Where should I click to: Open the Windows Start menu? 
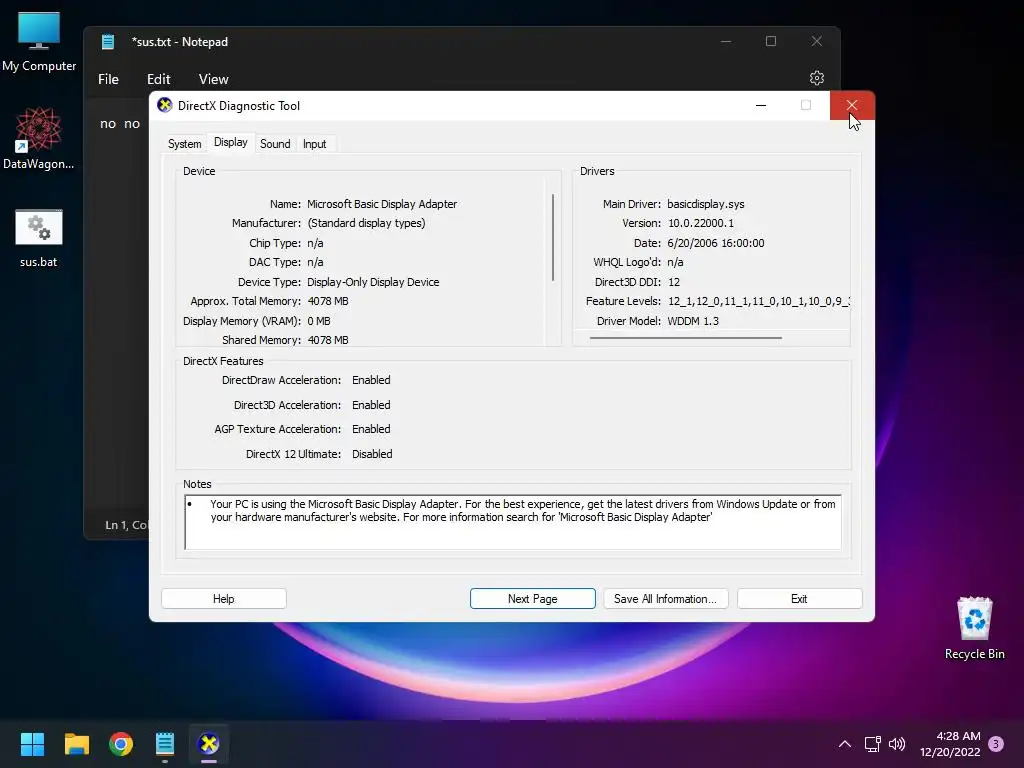click(32, 744)
